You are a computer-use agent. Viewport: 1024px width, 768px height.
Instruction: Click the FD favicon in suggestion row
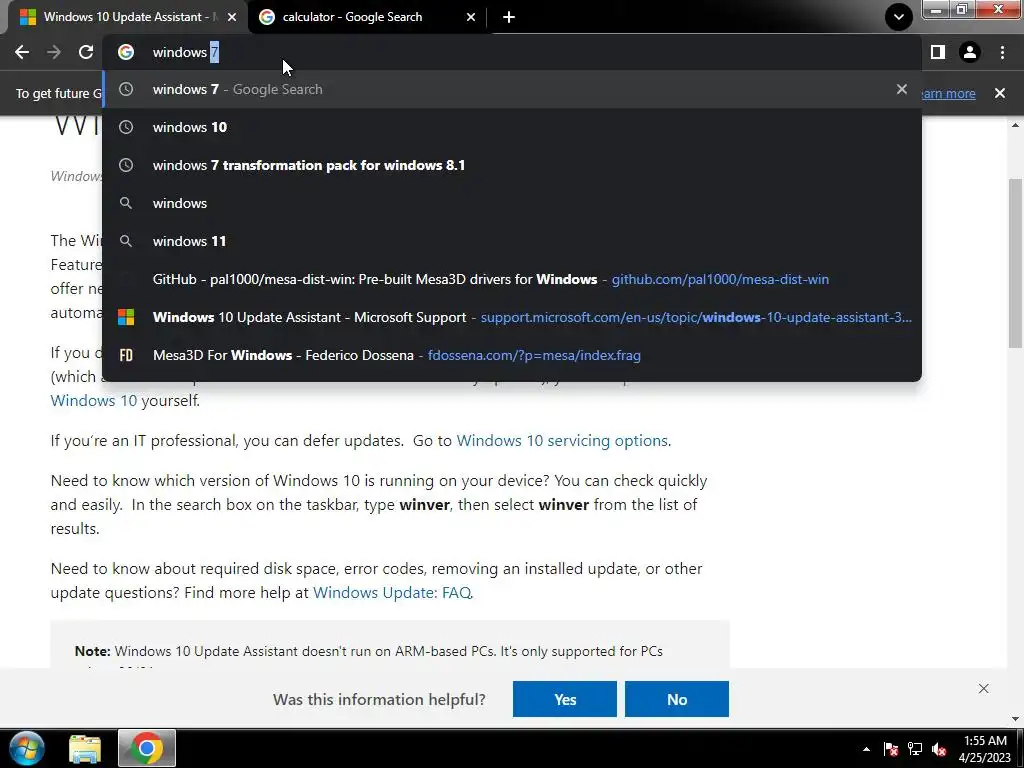point(126,355)
